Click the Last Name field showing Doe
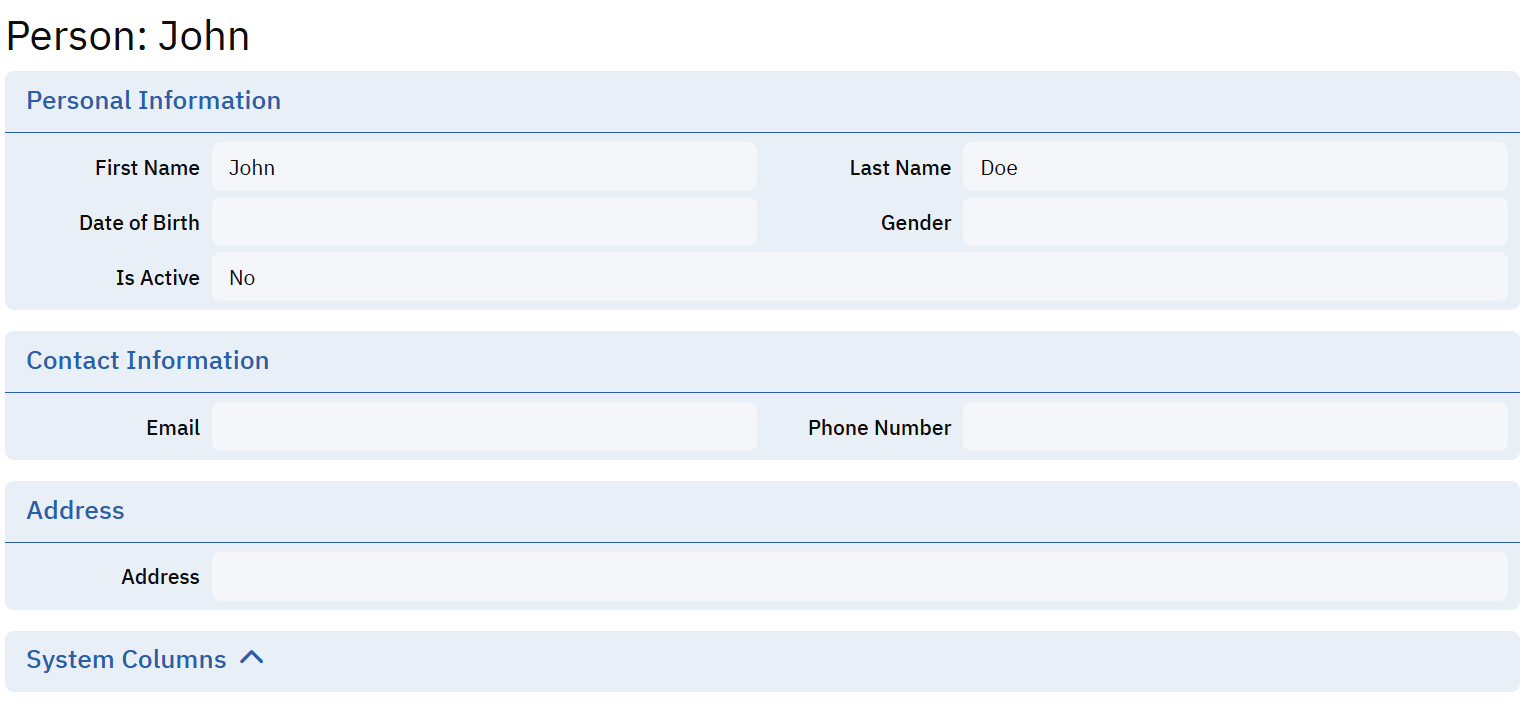 tap(1234, 167)
